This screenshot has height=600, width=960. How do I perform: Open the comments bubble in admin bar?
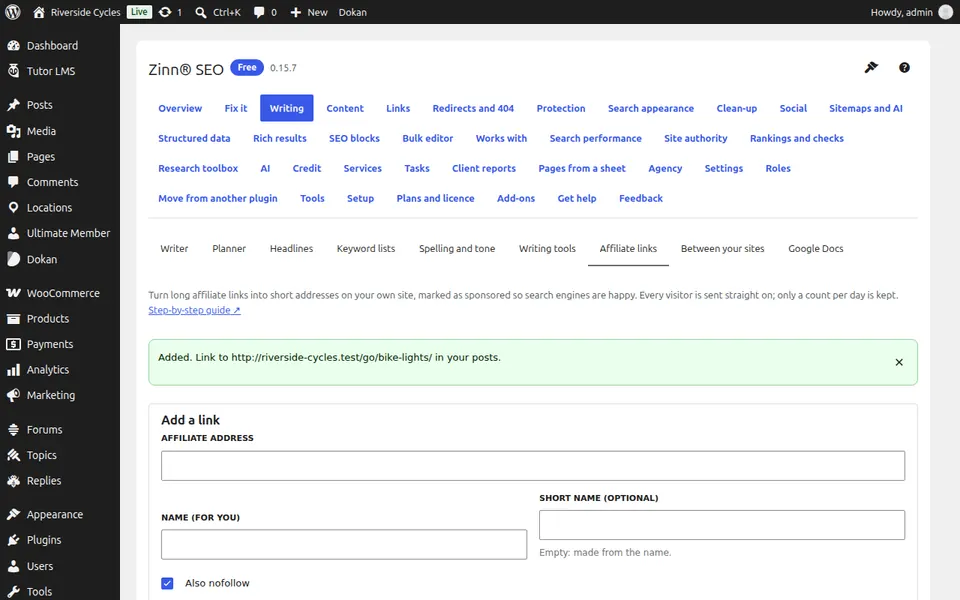pos(265,12)
